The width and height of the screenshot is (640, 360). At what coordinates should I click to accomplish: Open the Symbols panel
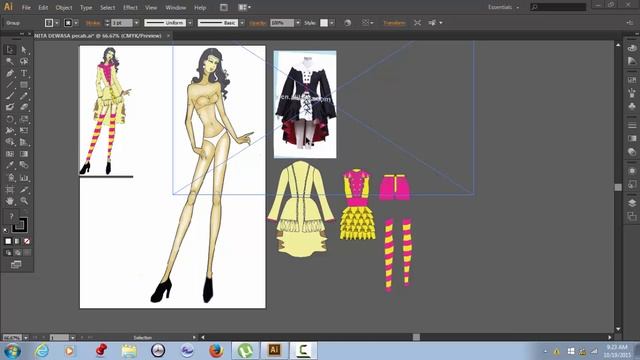click(x=632, y=106)
